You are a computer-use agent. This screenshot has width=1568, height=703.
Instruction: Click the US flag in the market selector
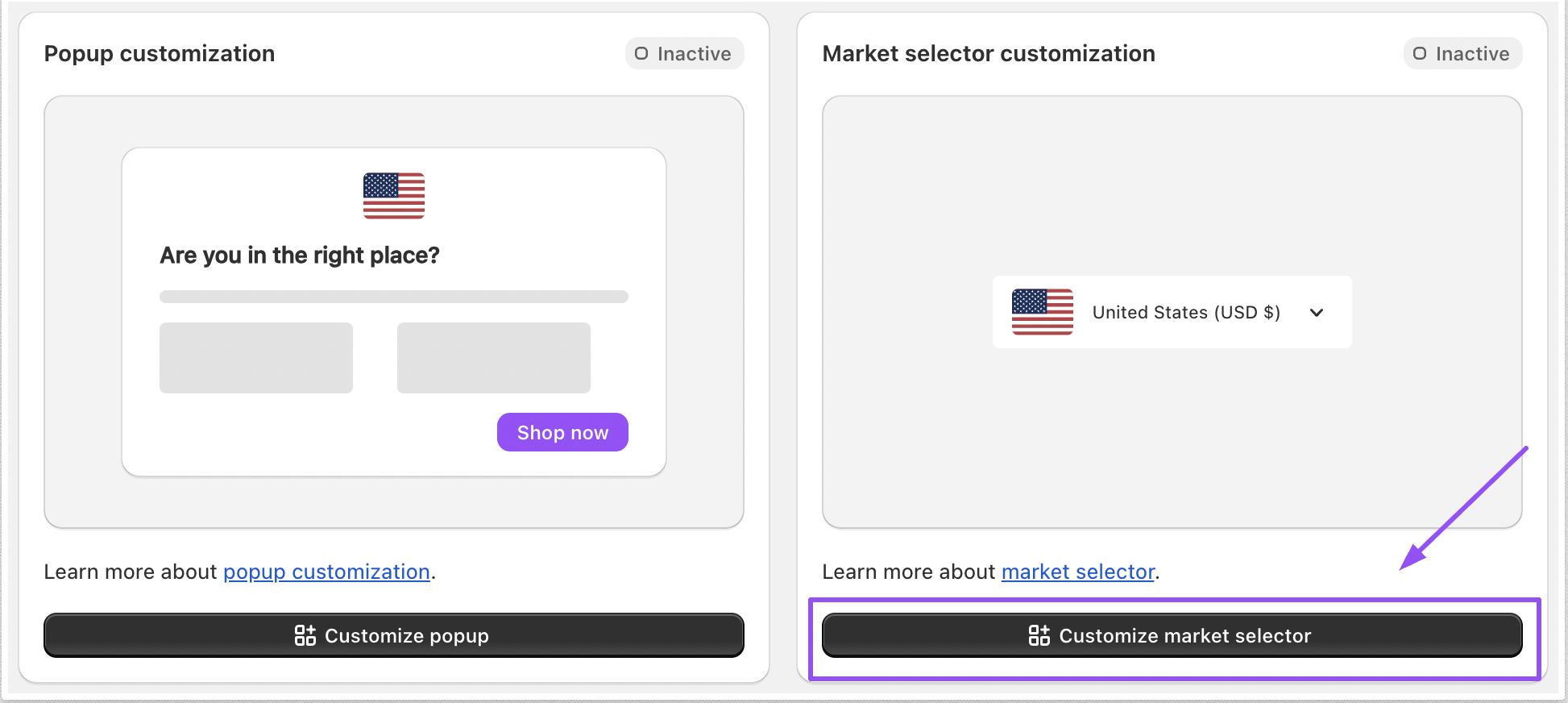tap(1042, 312)
